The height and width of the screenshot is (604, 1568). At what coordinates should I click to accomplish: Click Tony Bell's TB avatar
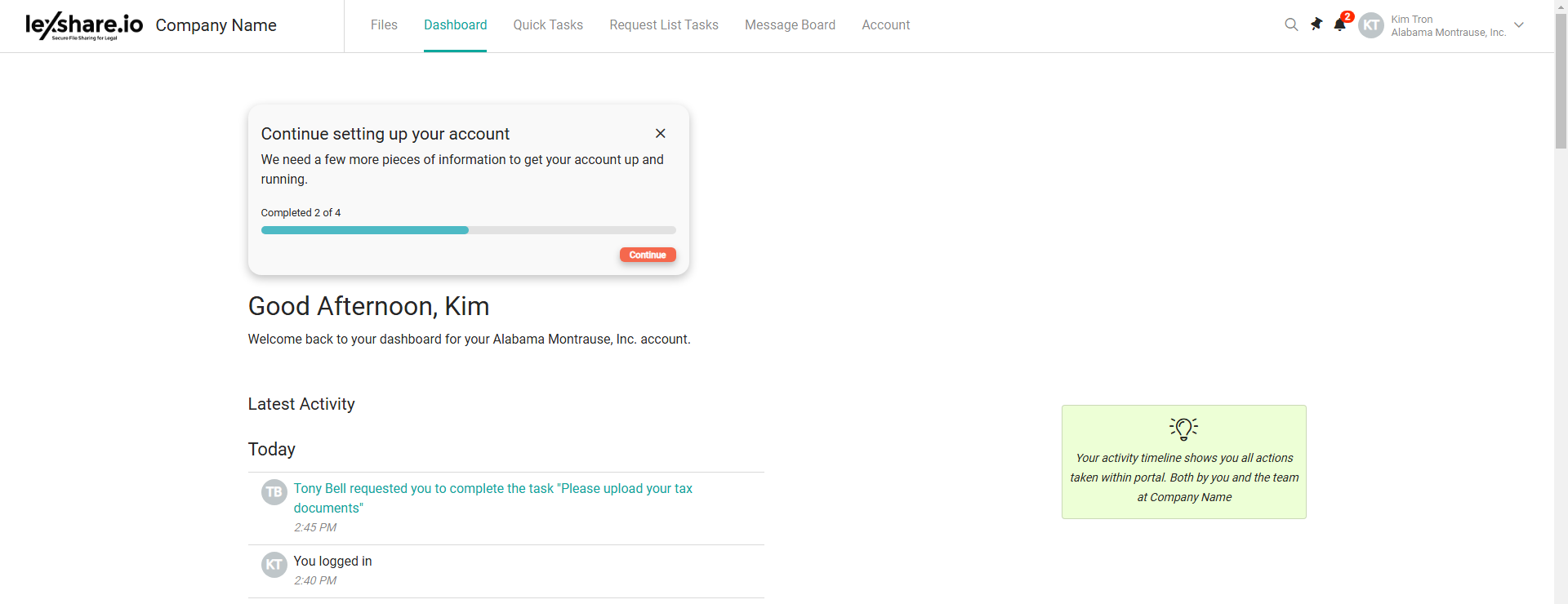click(x=274, y=492)
